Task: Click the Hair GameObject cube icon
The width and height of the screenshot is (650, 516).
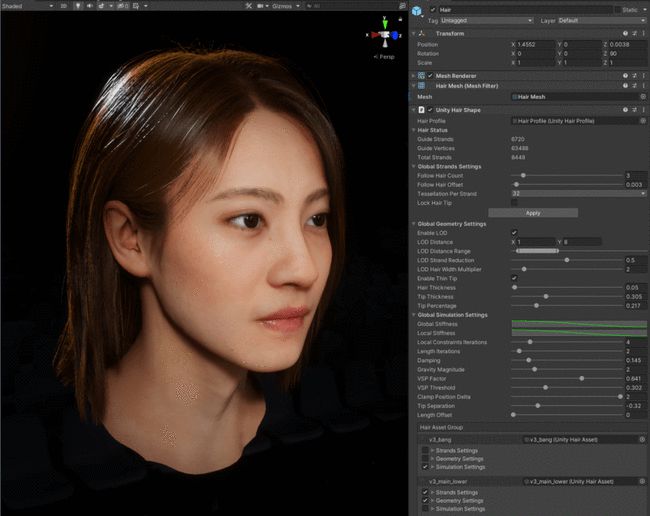Action: tap(418, 10)
